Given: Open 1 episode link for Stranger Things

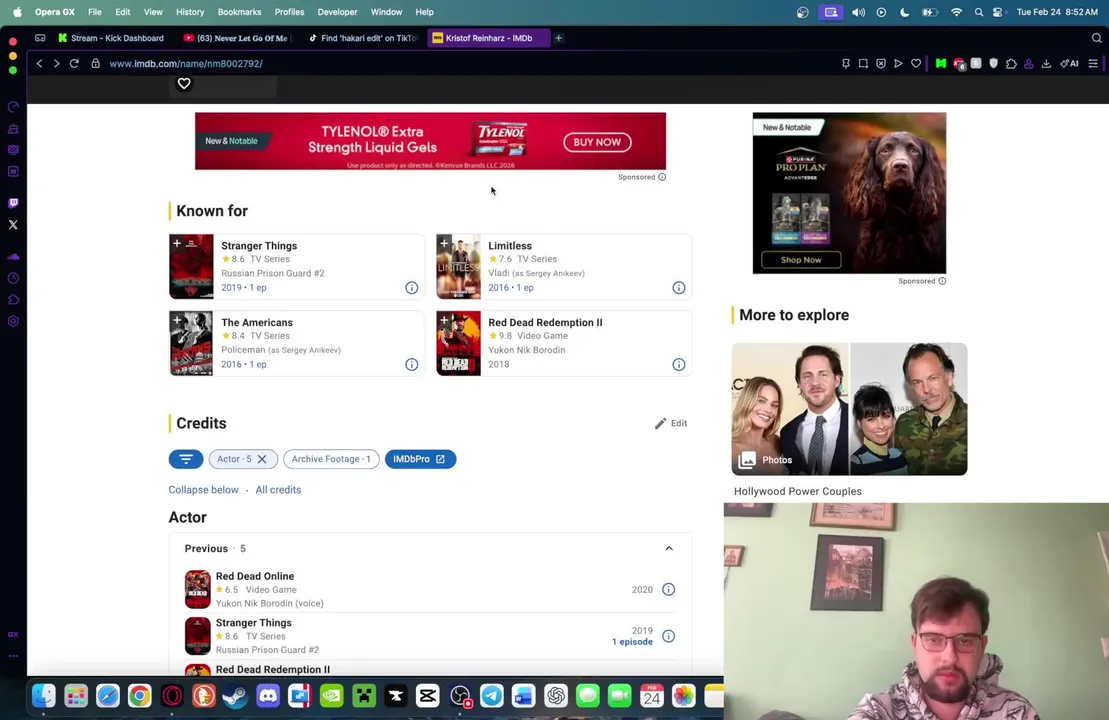Looking at the screenshot, I should [x=632, y=641].
